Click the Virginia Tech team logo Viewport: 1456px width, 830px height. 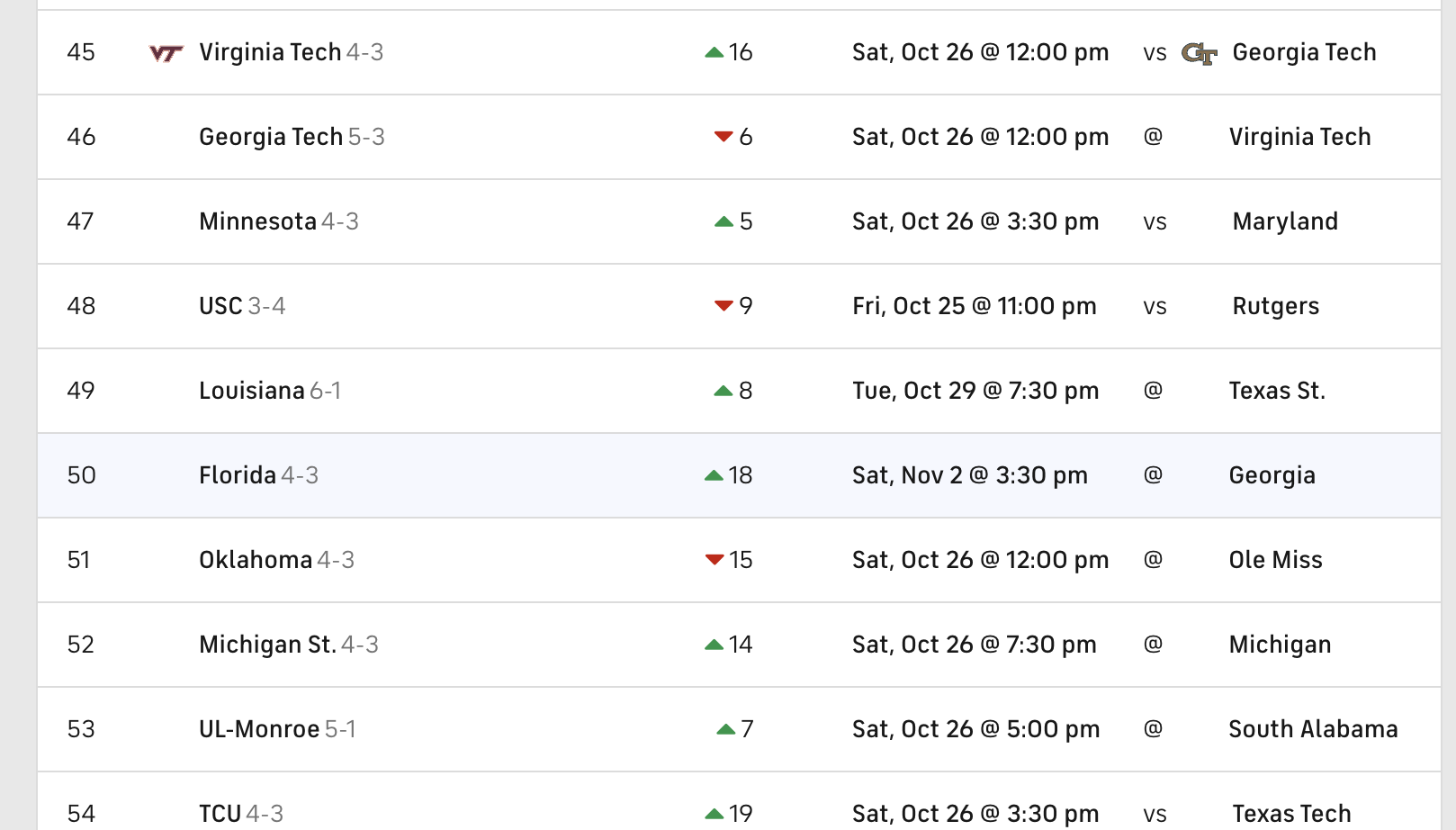166,53
